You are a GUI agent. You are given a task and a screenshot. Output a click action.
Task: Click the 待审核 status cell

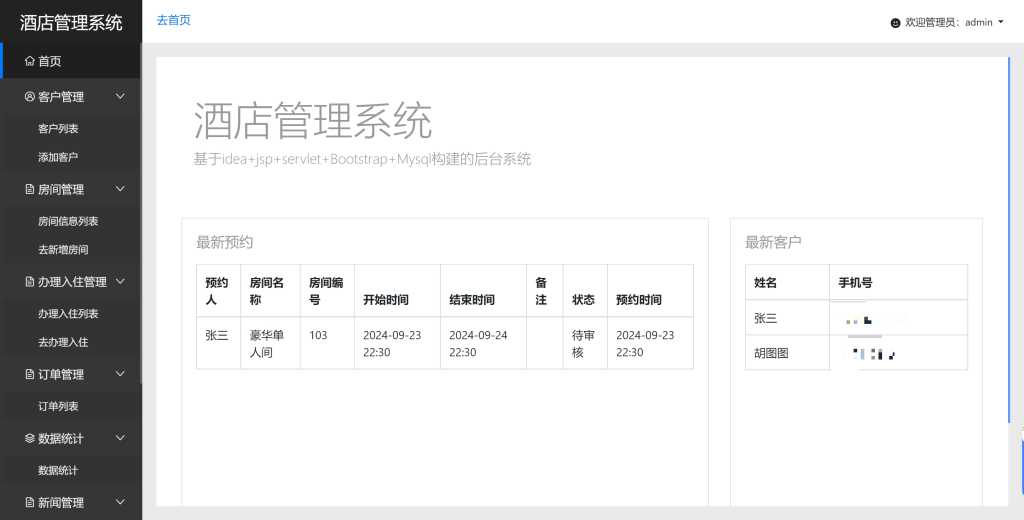click(585, 344)
